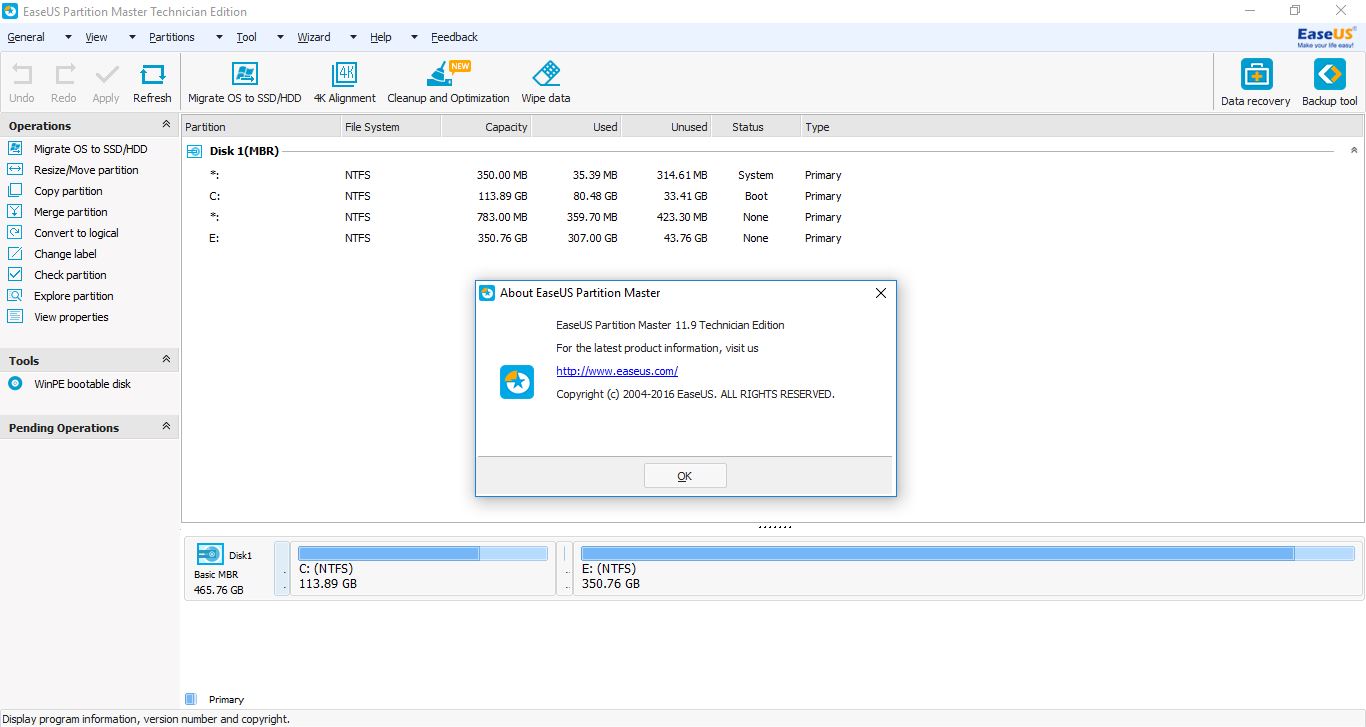Open the Wizard menu

[x=314, y=37]
